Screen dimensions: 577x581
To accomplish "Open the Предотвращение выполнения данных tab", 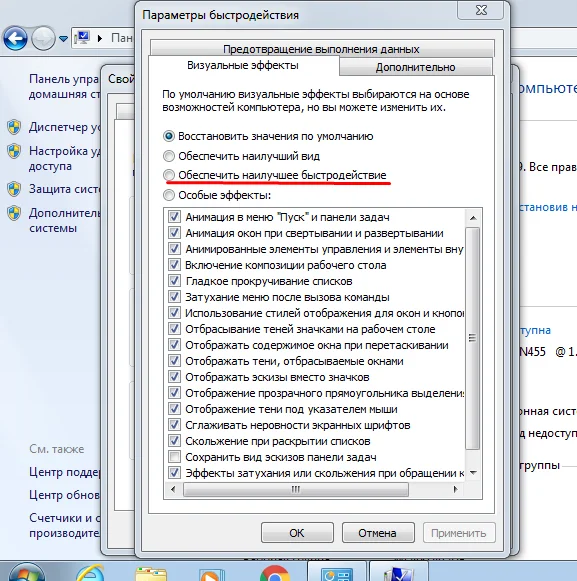I will [x=322, y=48].
